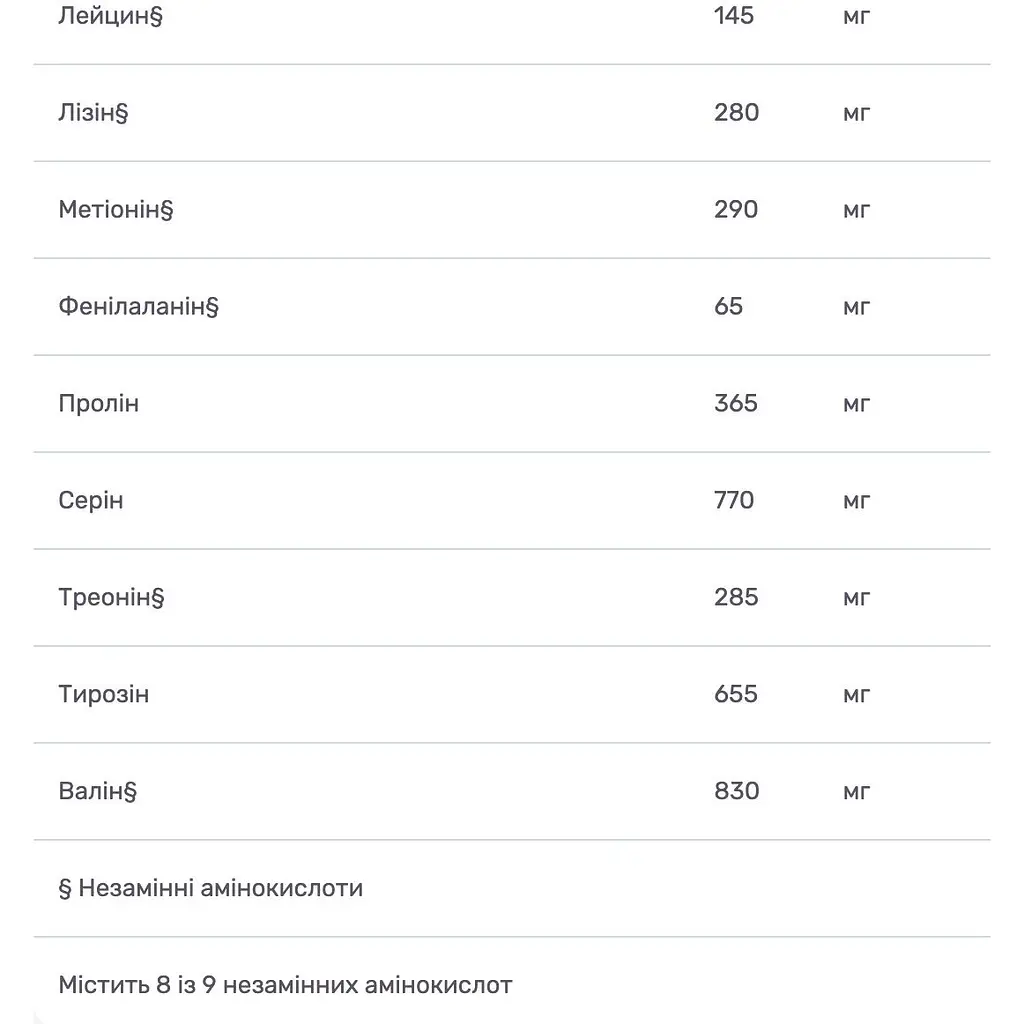Viewport: 1024px width, 1024px height.
Task: Click the § Незамінні амінокислоти footnote
Action: 211,888
